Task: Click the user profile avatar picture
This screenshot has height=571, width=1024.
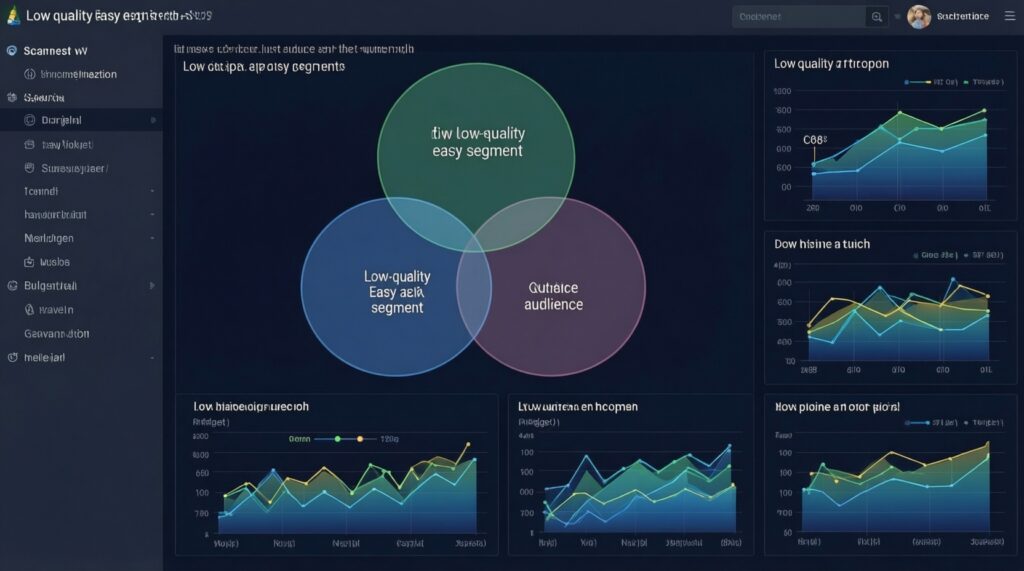Action: pyautogui.click(x=919, y=17)
